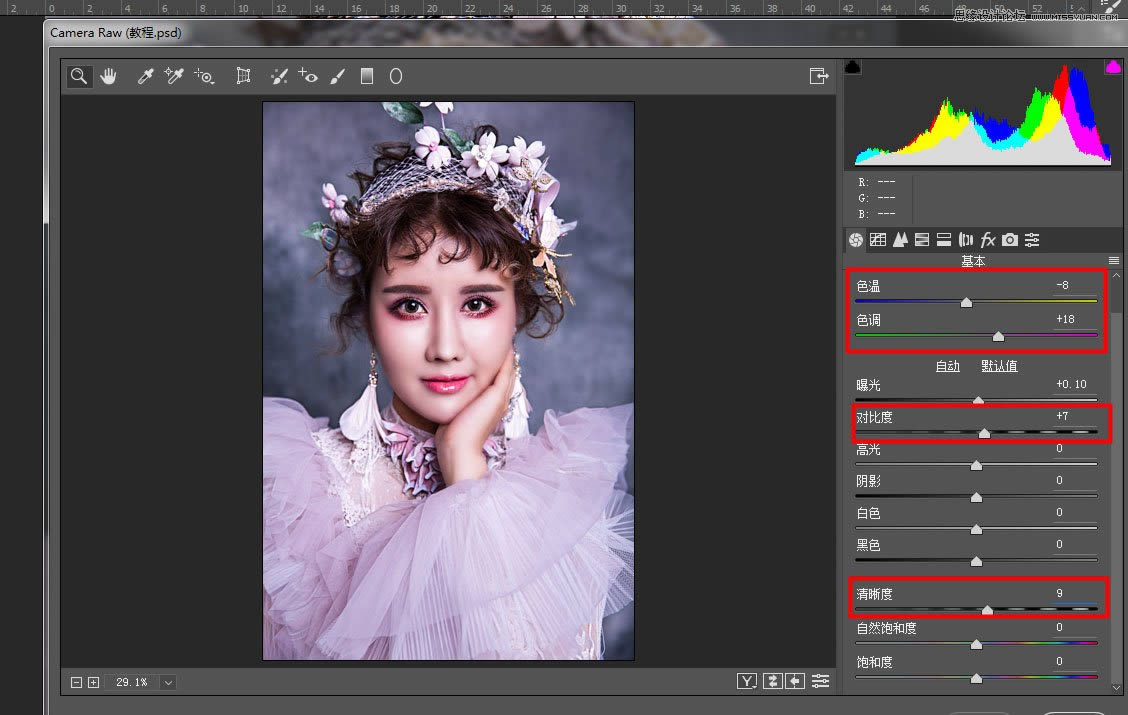Click the 默认值 (Default) link
The height and width of the screenshot is (715, 1128).
pyautogui.click(x=999, y=366)
